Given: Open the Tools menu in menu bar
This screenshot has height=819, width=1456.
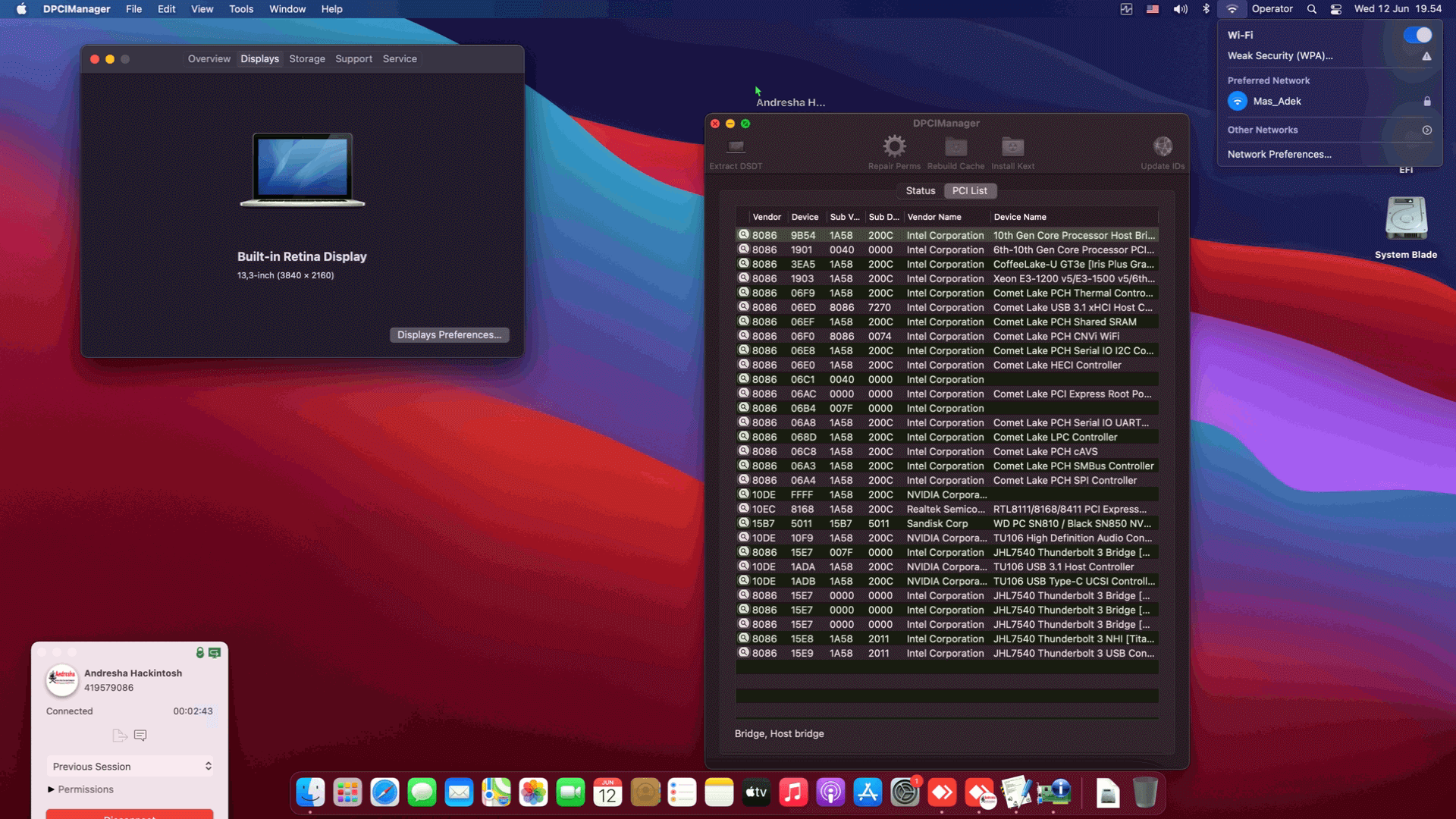Looking at the screenshot, I should pyautogui.click(x=241, y=9).
